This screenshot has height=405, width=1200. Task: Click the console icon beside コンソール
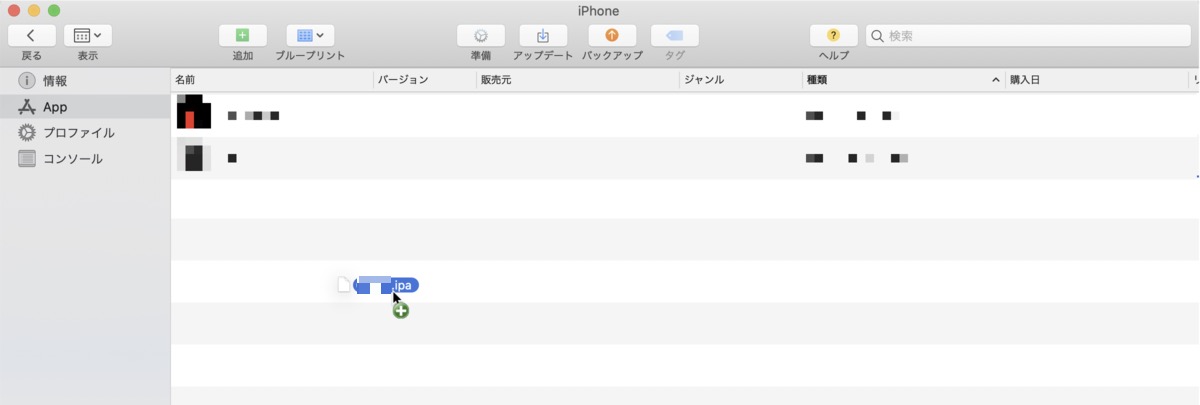pyautogui.click(x=27, y=159)
